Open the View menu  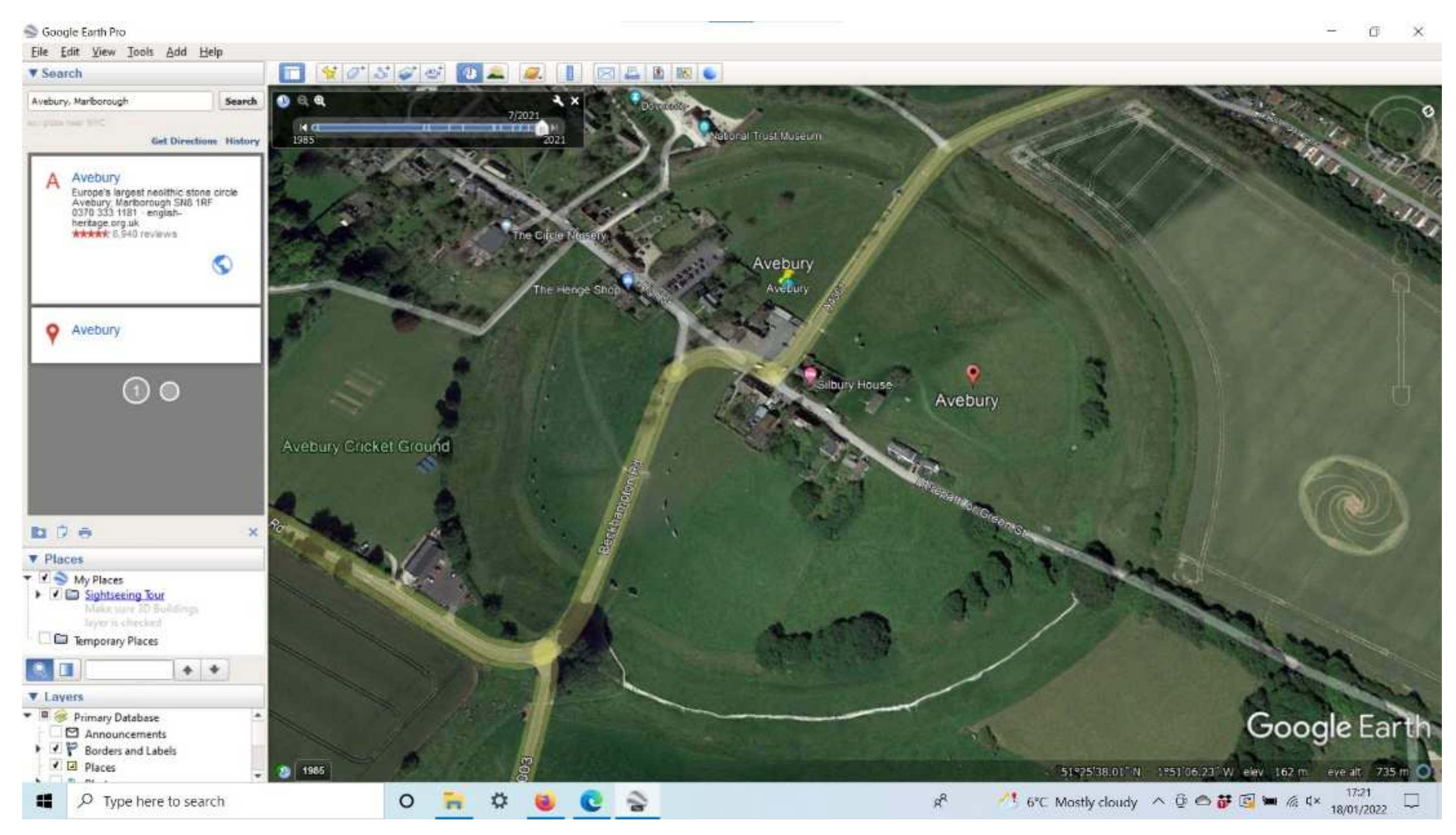[x=103, y=52]
